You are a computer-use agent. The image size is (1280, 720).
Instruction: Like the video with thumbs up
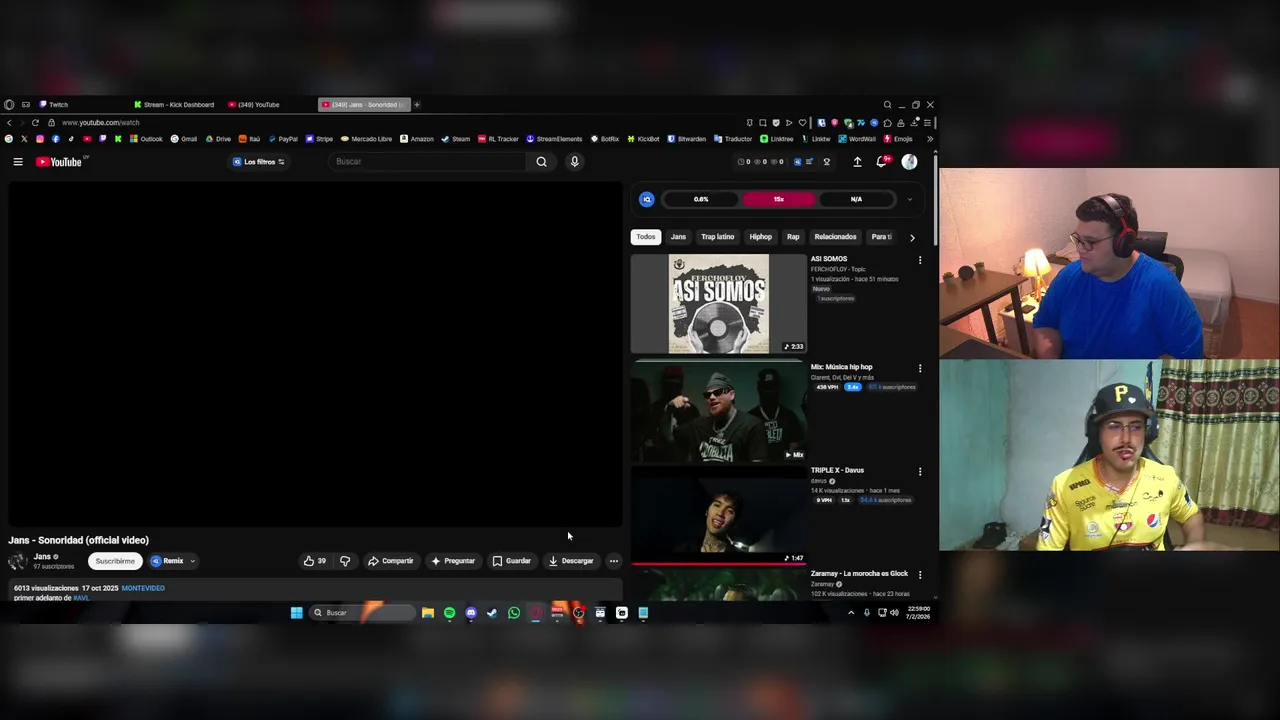click(315, 561)
